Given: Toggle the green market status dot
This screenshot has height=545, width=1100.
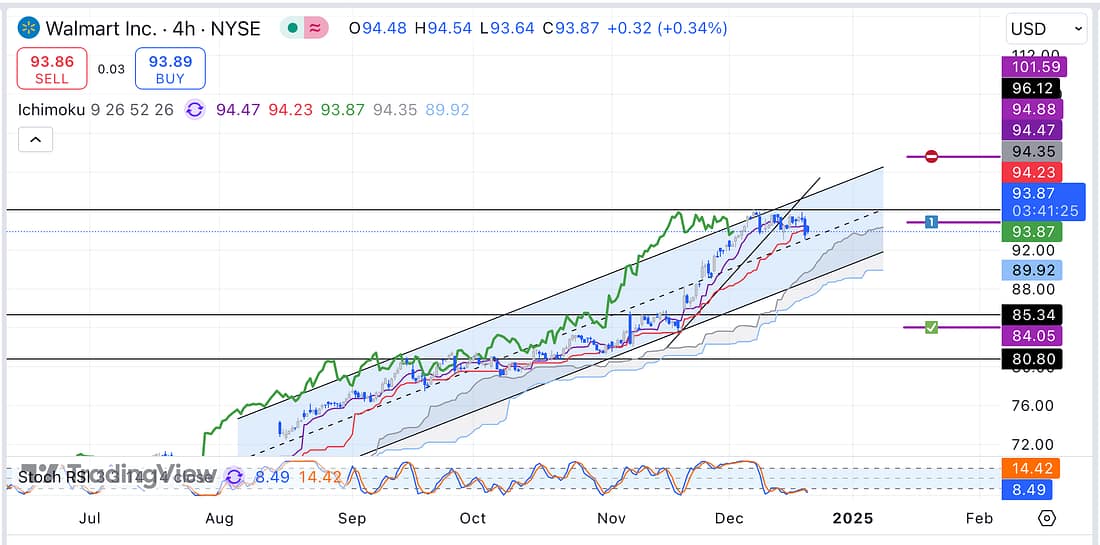Looking at the screenshot, I should [292, 28].
